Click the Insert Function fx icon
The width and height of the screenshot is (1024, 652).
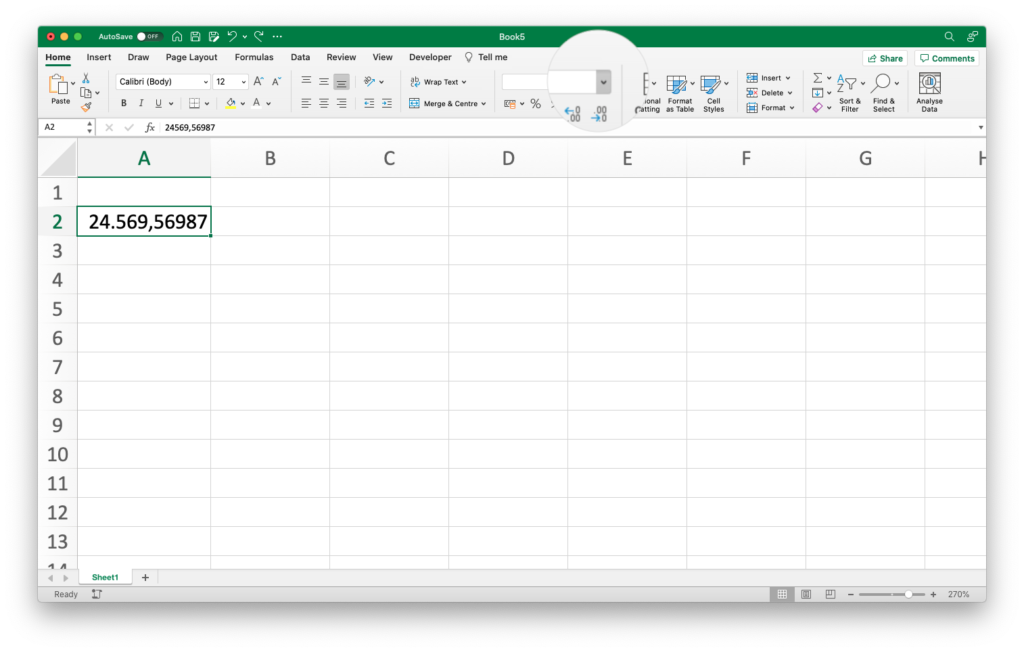coord(150,128)
